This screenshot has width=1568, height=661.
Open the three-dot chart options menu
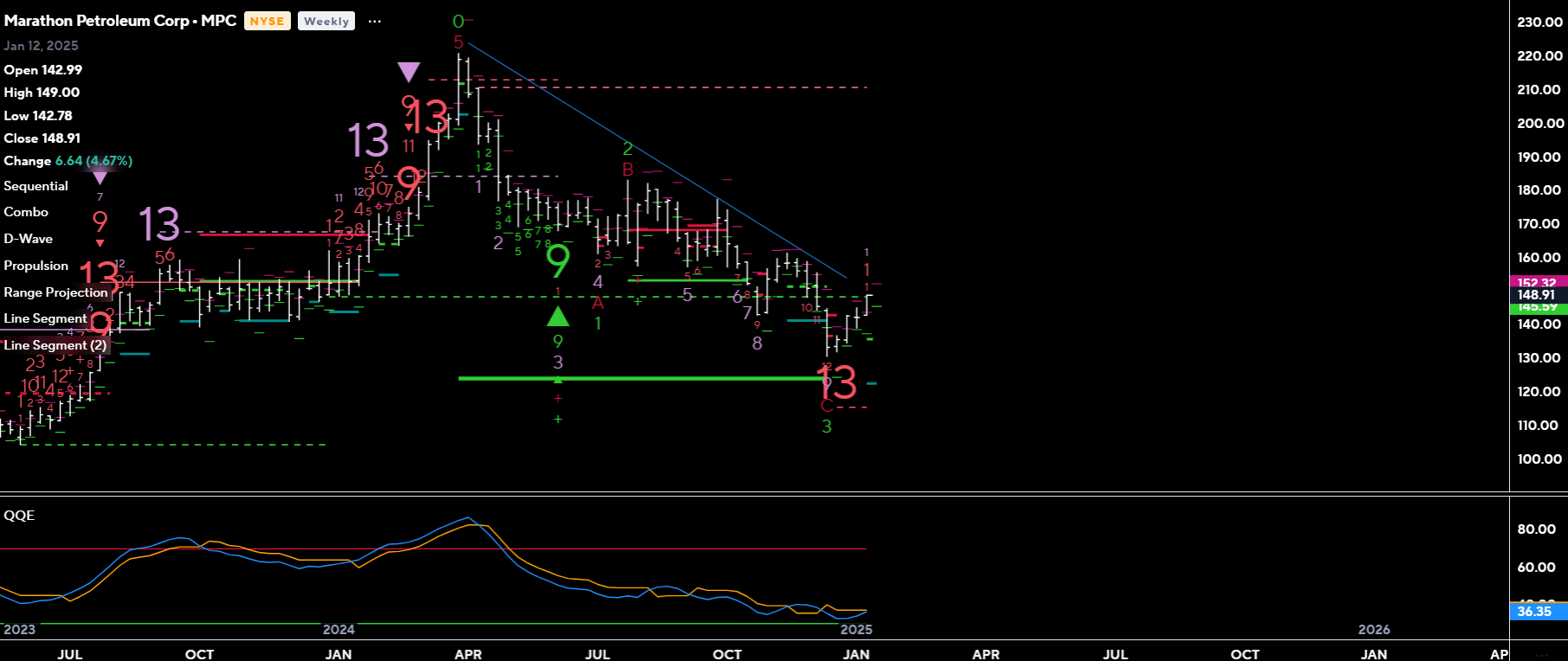point(374,22)
